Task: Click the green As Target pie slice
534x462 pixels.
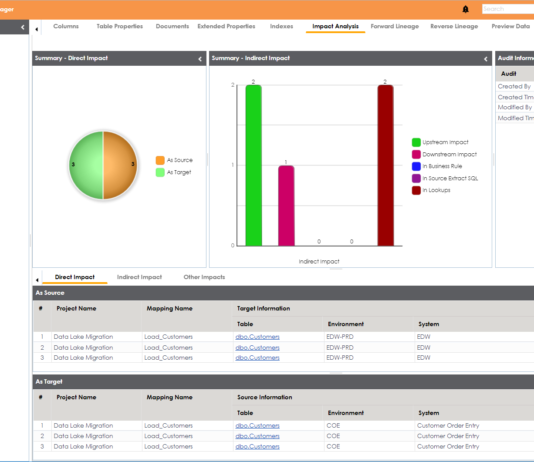Action: point(86,165)
